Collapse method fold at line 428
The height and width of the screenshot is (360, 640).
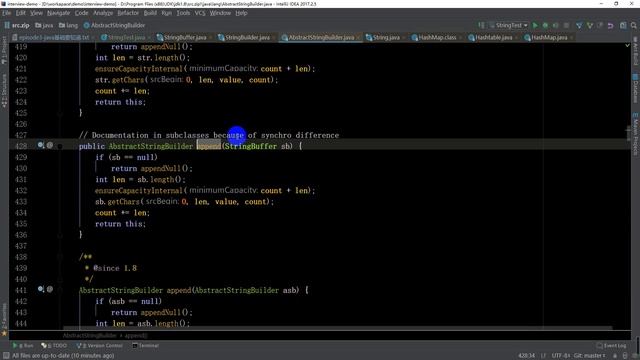(x=60, y=146)
